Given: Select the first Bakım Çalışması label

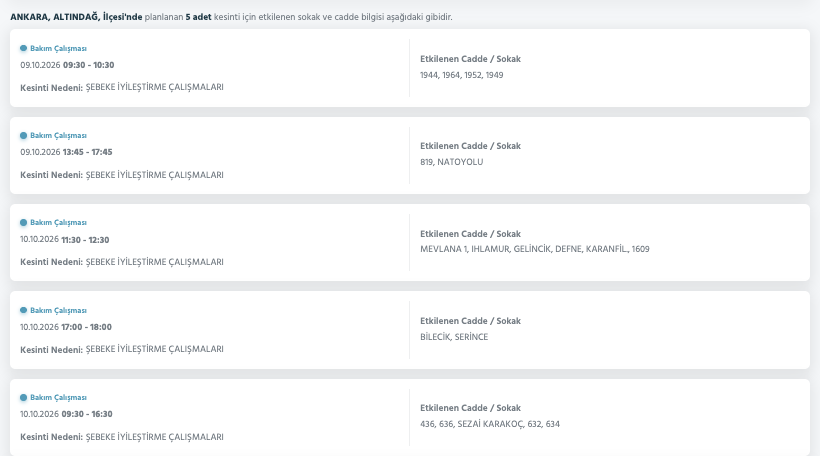Looking at the screenshot, I should point(58,48).
